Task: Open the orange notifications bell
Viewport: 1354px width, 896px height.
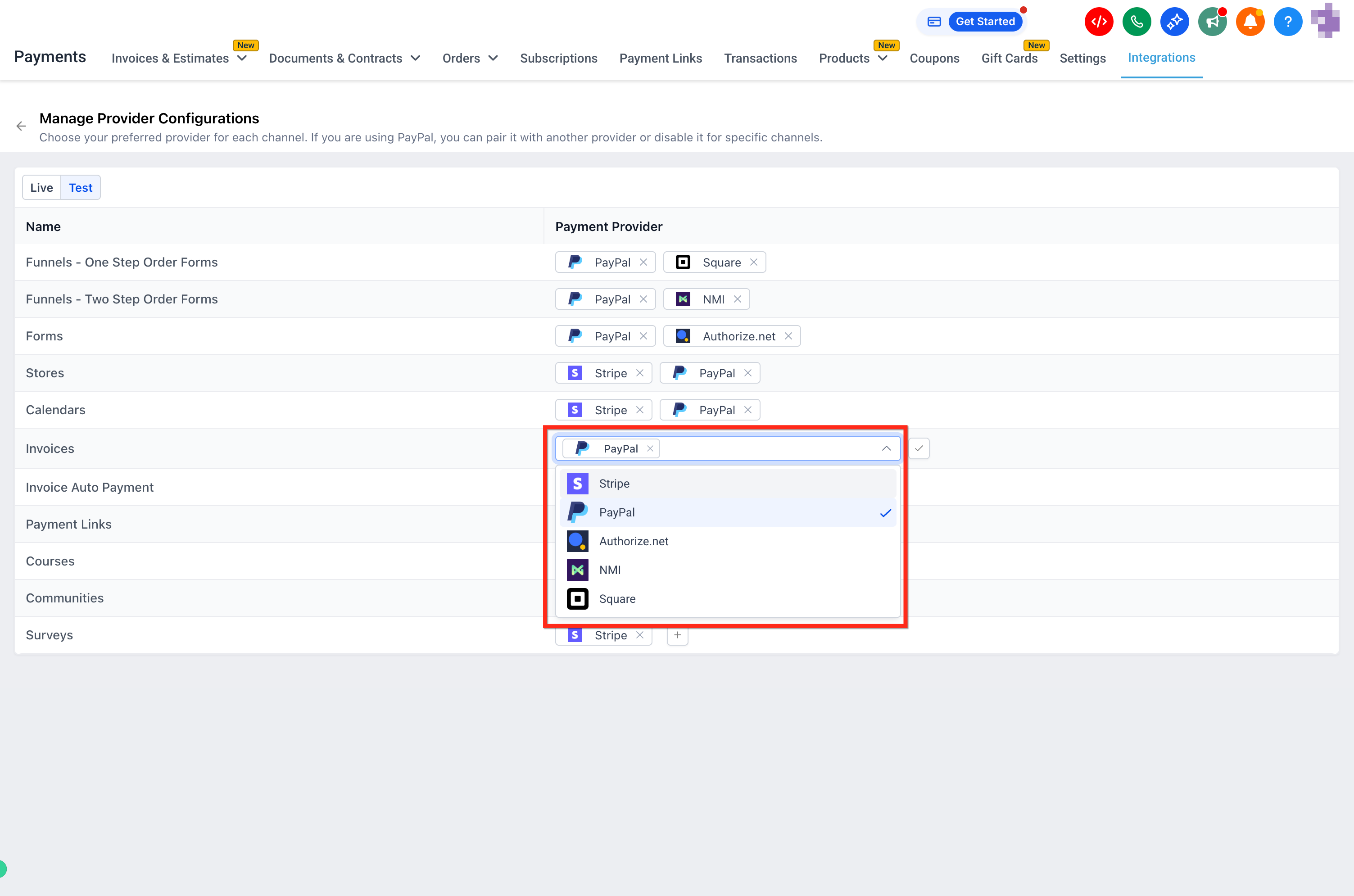Action: tap(1250, 22)
